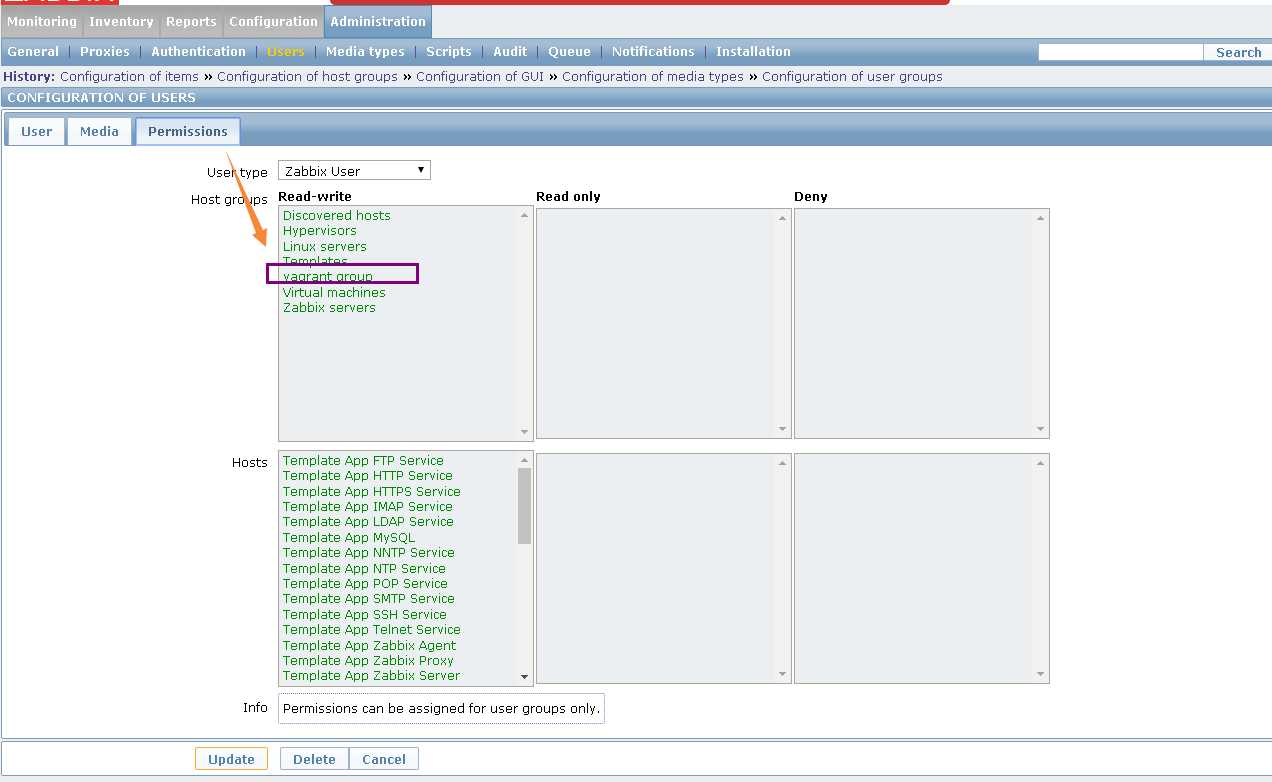
Task: Select Template App LDAP Service host
Action: click(x=368, y=522)
